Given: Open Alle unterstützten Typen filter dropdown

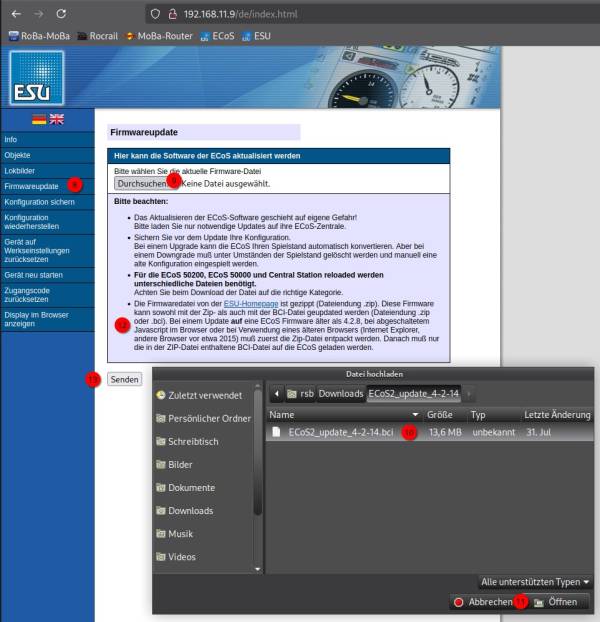Looking at the screenshot, I should click(535, 582).
